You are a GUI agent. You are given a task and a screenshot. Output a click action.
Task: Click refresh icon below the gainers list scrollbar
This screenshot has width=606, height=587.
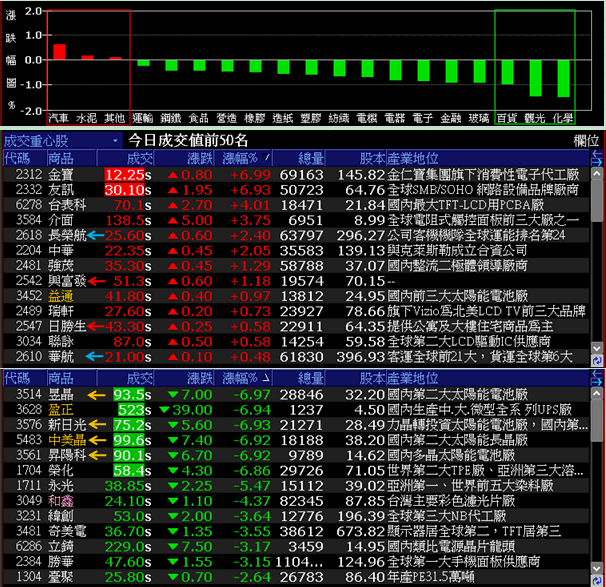pos(597,361)
